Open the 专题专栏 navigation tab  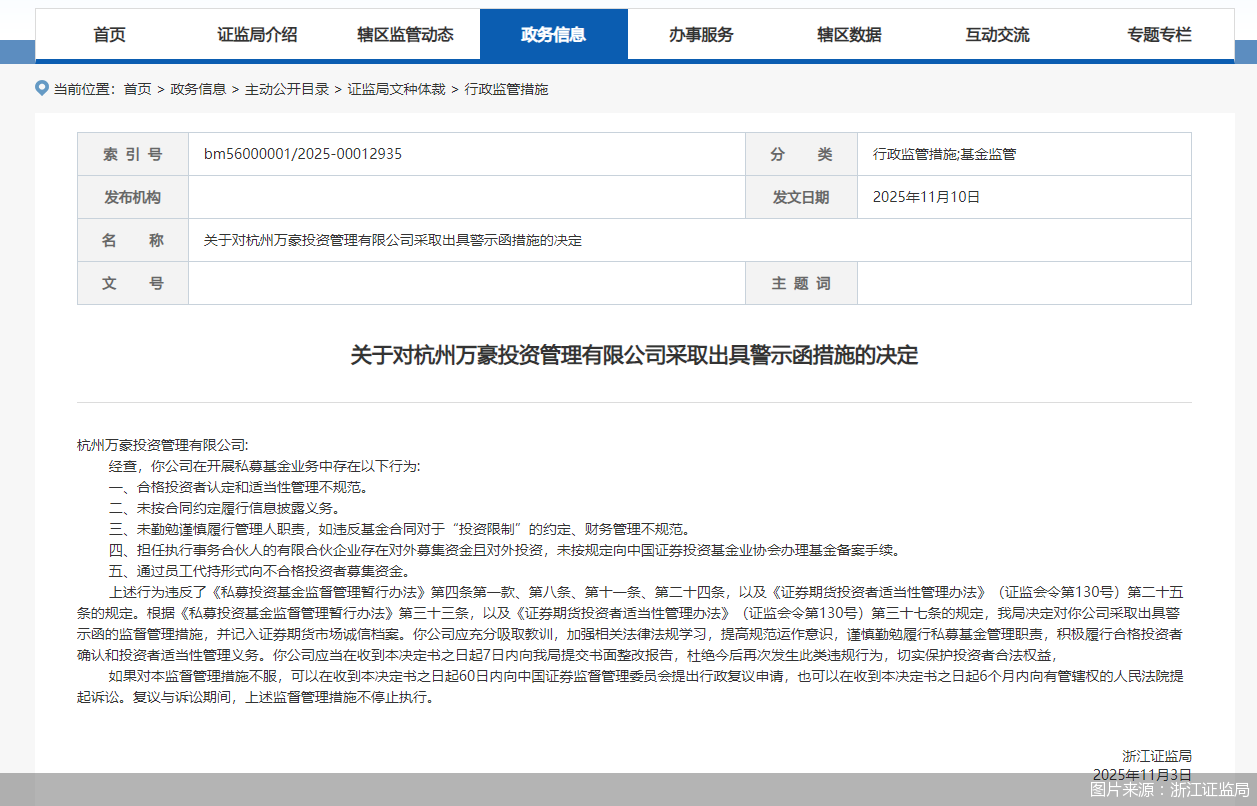[1158, 34]
